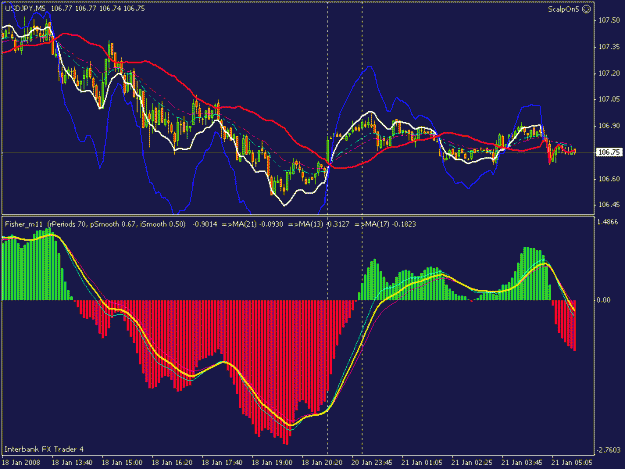The height and width of the screenshot is (469, 625).
Task: Click the 21 Jan 05:05 time label
Action: 572,463
